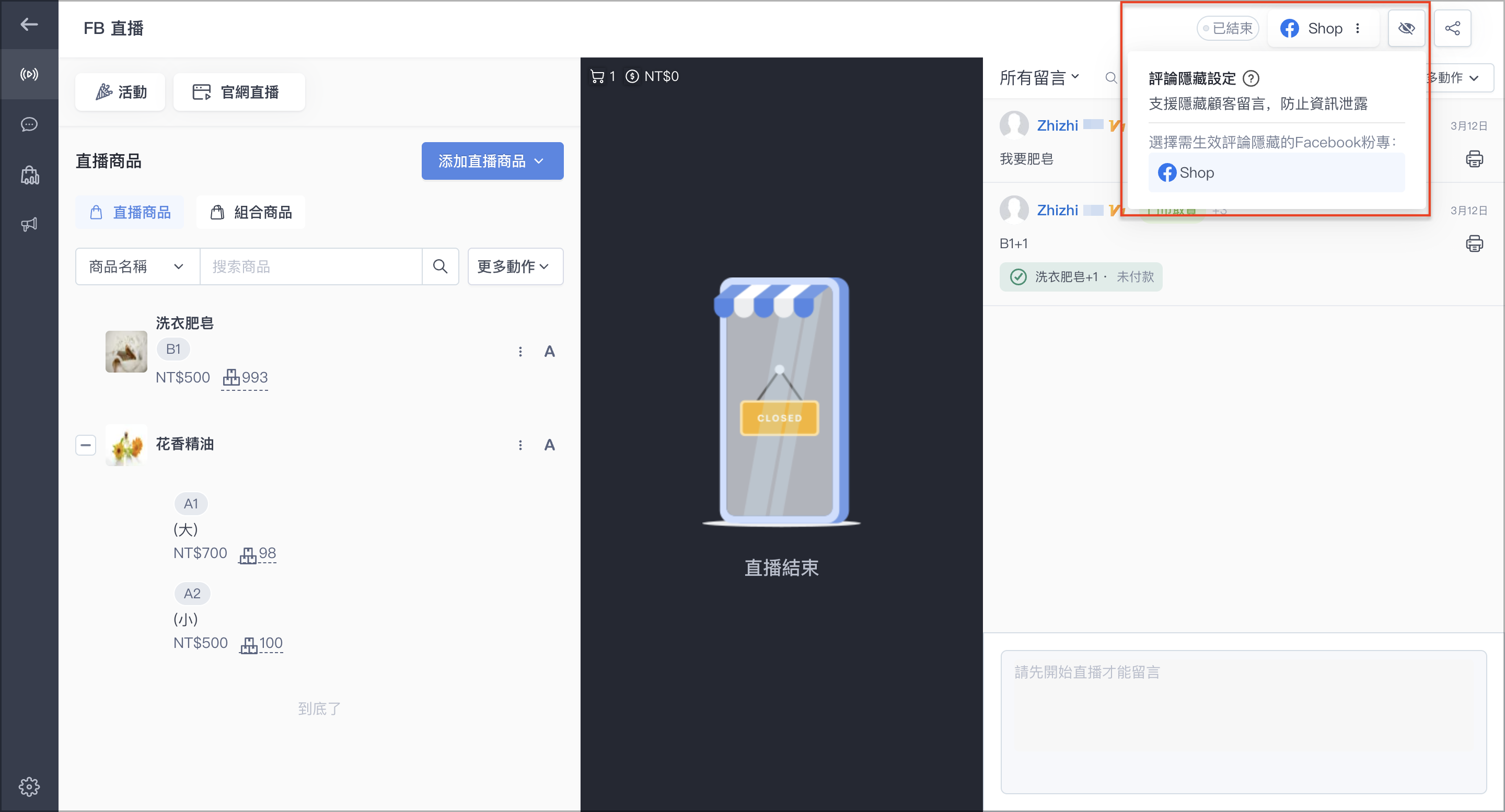Screen dimensions: 1505x812
Task: Click second Zhizhi avatar
Action: tap(1014, 210)
